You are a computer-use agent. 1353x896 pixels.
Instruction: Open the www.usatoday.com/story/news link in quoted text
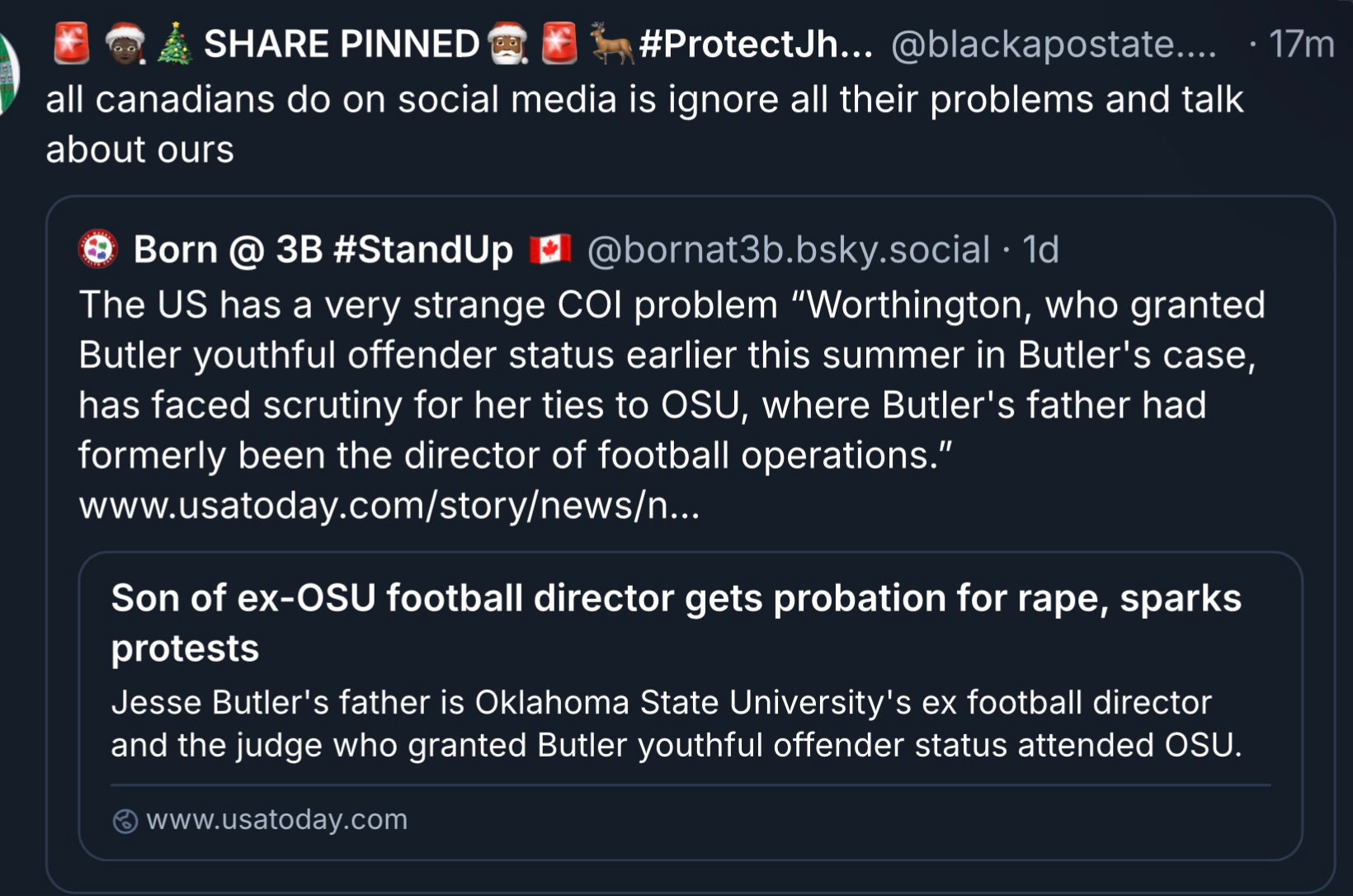pyautogui.click(x=389, y=505)
